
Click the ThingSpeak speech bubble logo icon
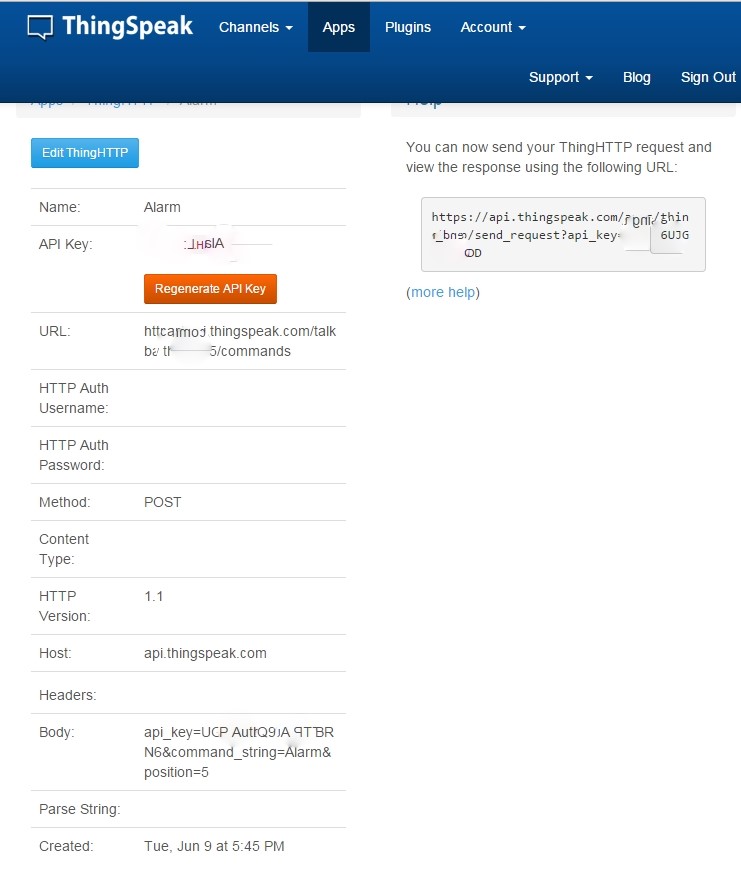click(40, 27)
